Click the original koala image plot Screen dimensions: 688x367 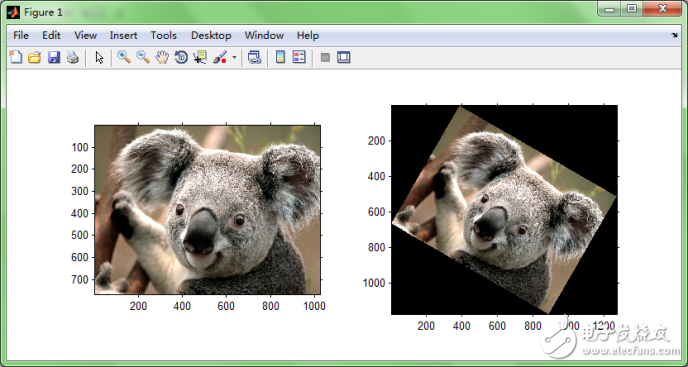208,210
